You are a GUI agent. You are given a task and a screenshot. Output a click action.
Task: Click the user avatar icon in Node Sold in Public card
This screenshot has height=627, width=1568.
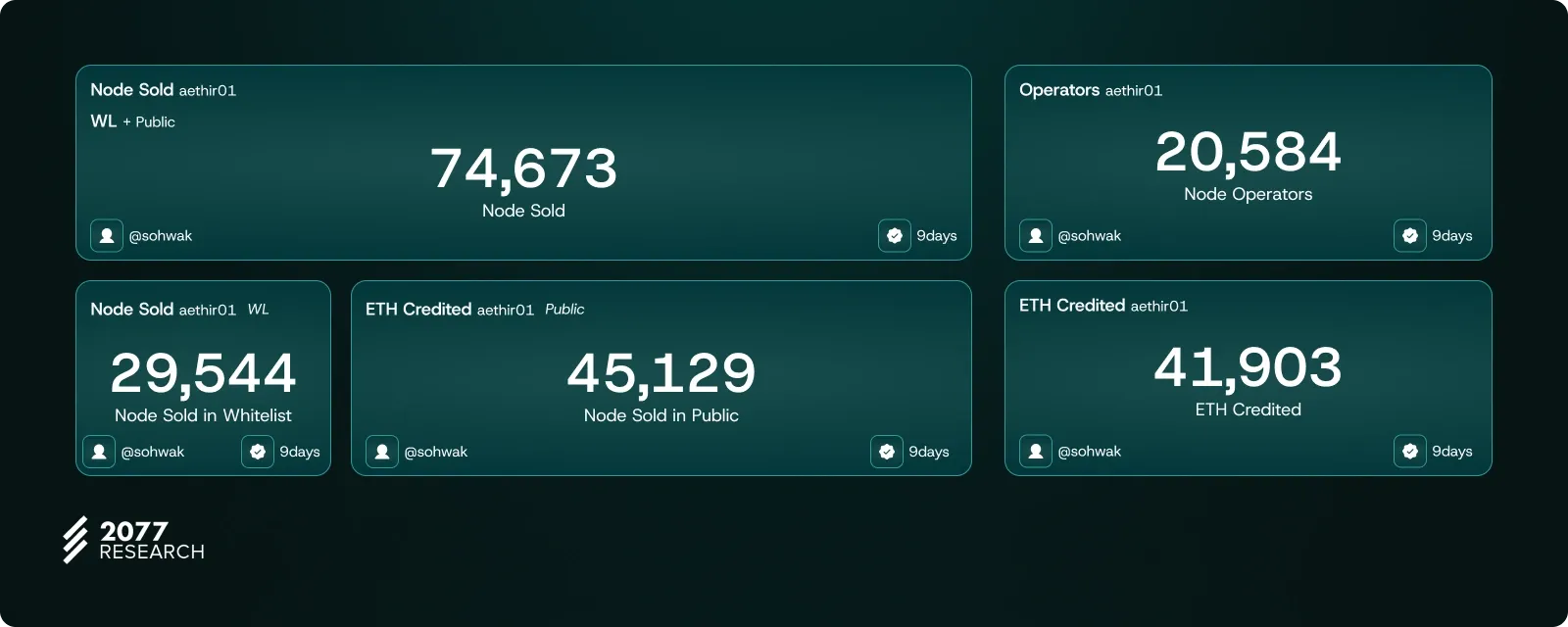pos(382,452)
